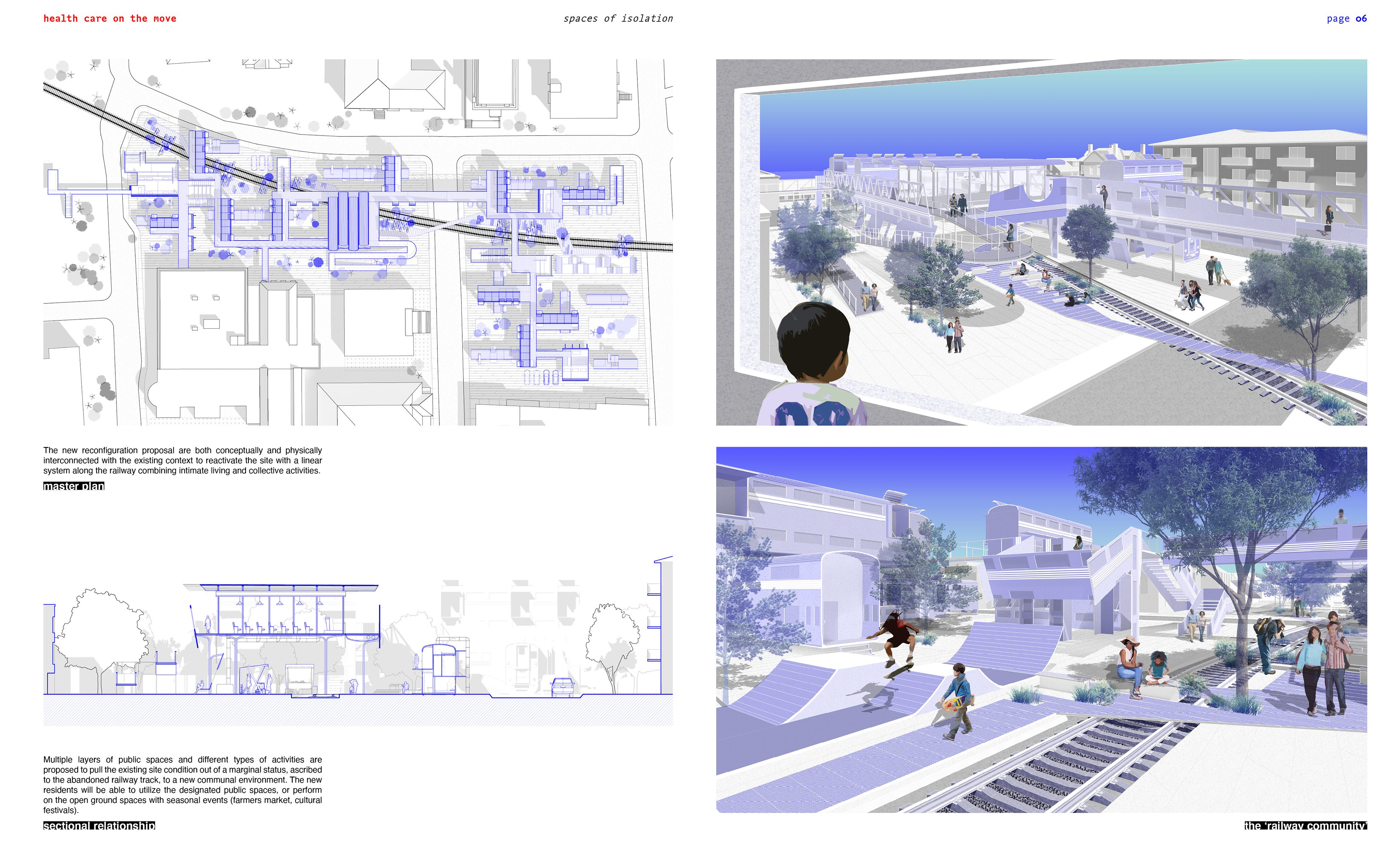This screenshot has width=1389, height=868.
Task: Click the boy carrying a skateboard
Action: coord(959,701)
